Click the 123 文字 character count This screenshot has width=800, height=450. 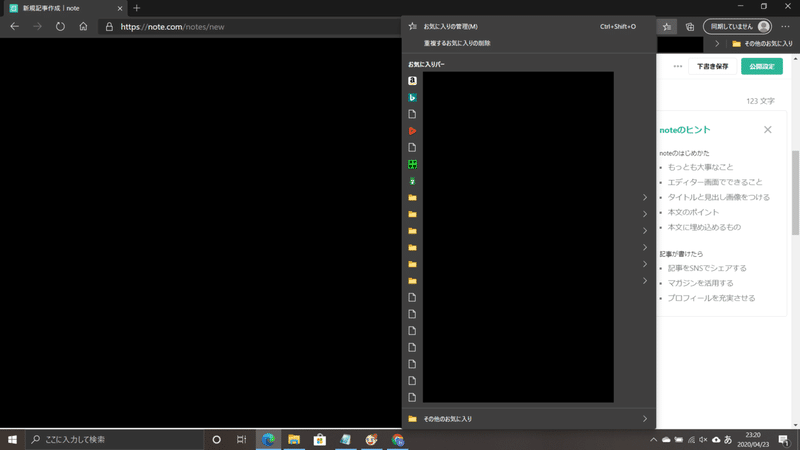[x=760, y=101]
